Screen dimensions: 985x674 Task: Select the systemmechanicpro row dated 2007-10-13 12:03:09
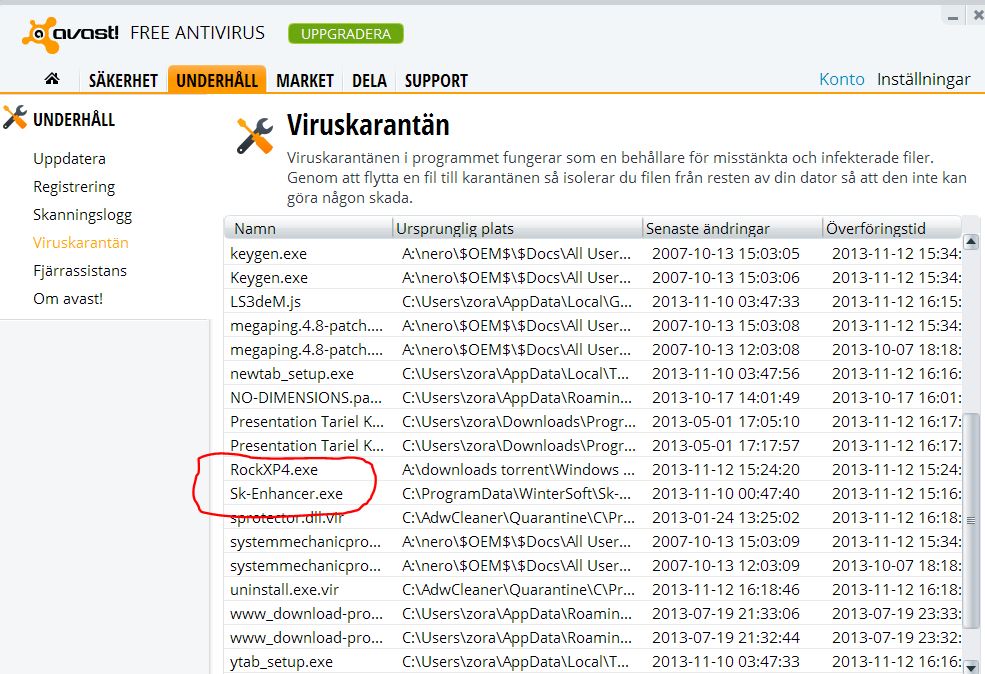point(592,566)
